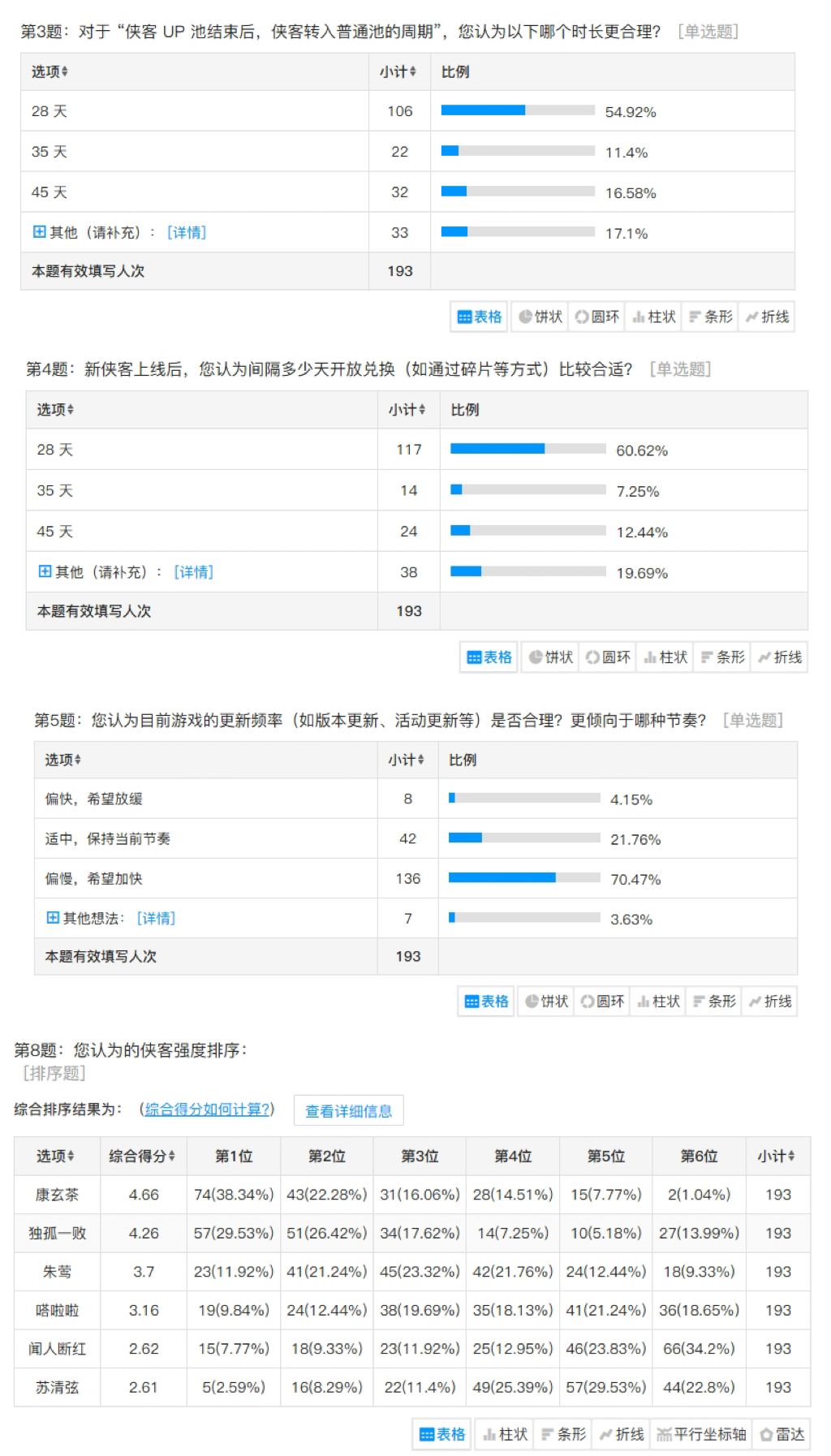The height and width of the screenshot is (1456, 831).
Task: Display question 4 results as column chart
Action: click(x=665, y=657)
